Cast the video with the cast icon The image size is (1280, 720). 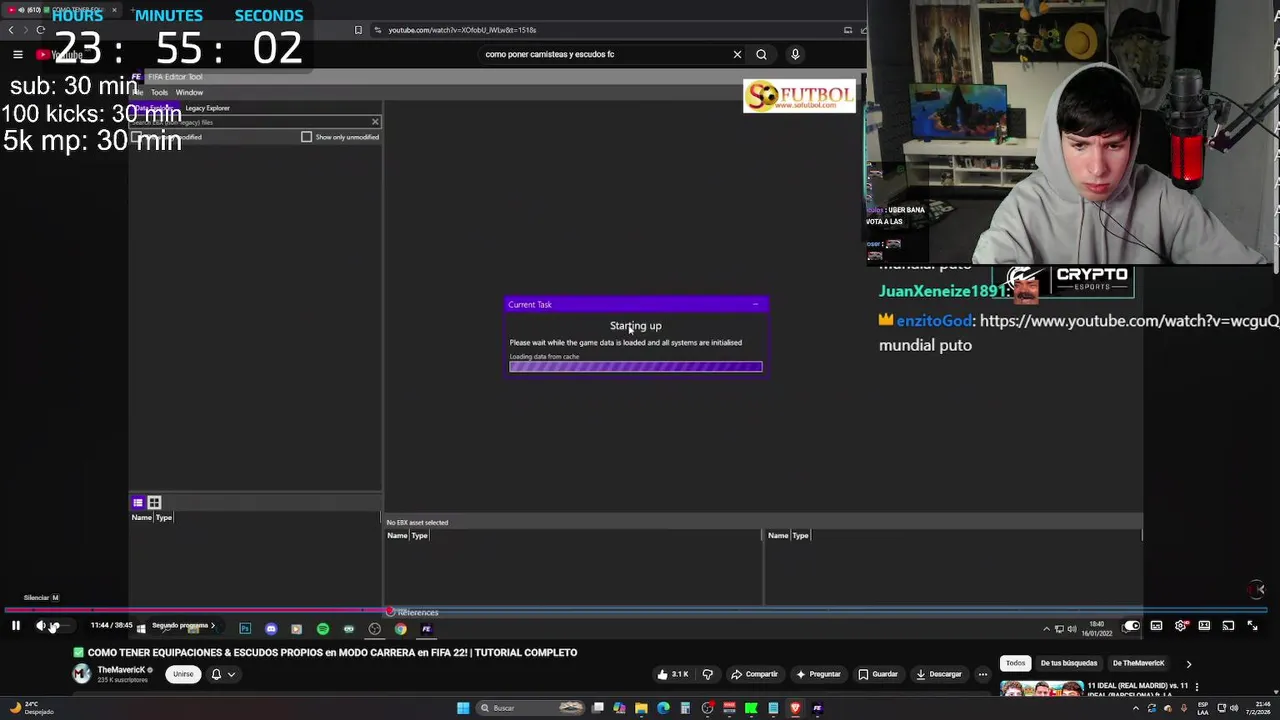pos(1228,626)
